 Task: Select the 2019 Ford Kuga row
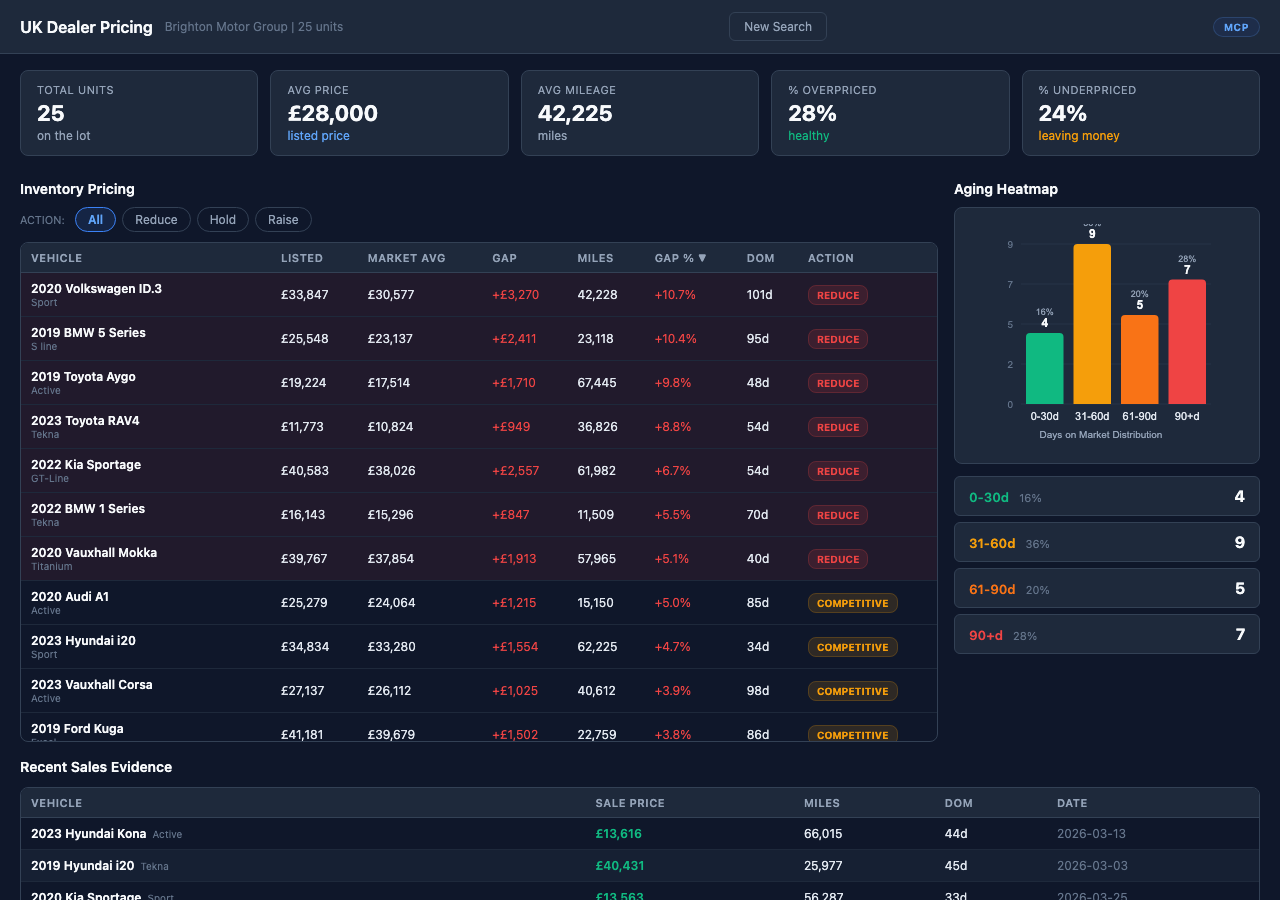pos(479,727)
